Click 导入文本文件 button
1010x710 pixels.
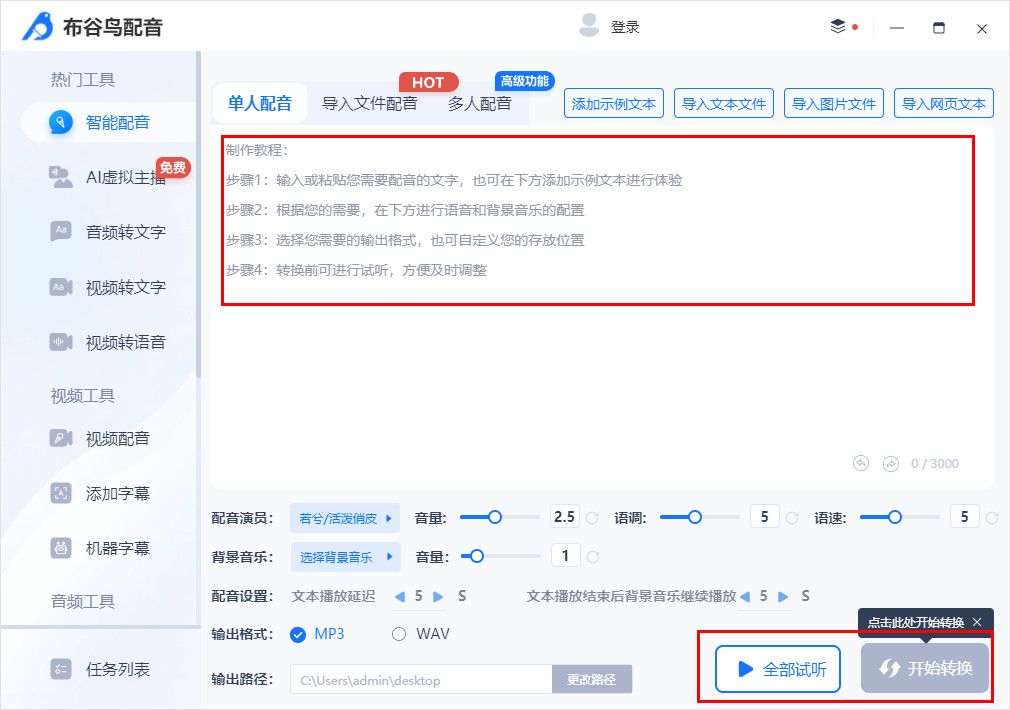coord(724,104)
